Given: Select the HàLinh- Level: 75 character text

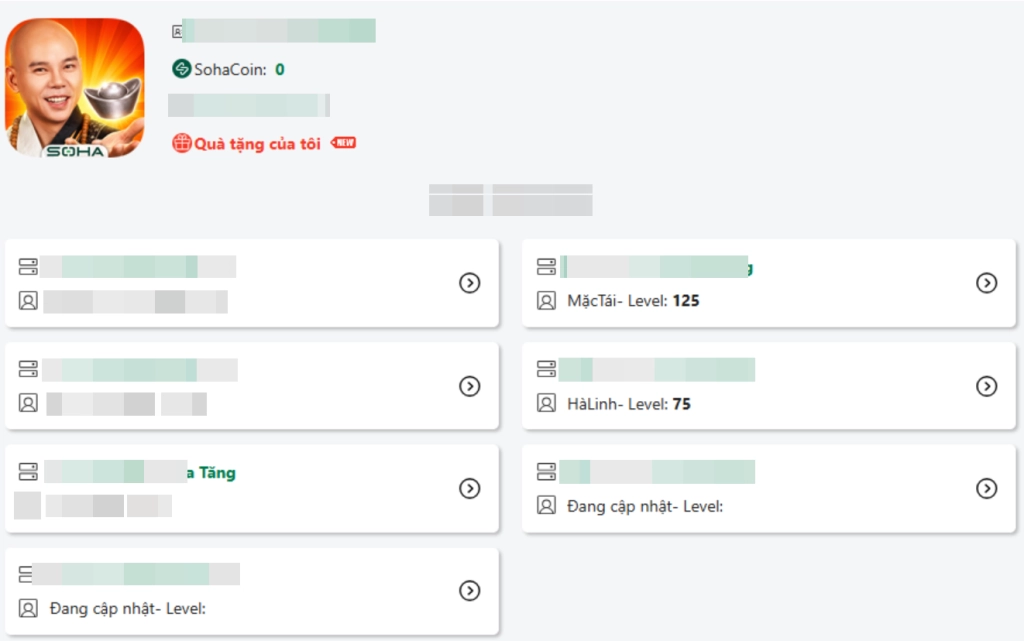Looking at the screenshot, I should pos(628,403).
